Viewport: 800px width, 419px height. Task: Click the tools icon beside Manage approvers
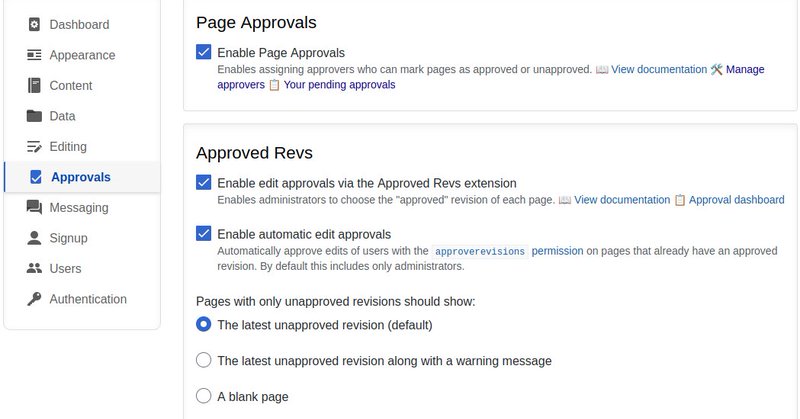tap(717, 69)
